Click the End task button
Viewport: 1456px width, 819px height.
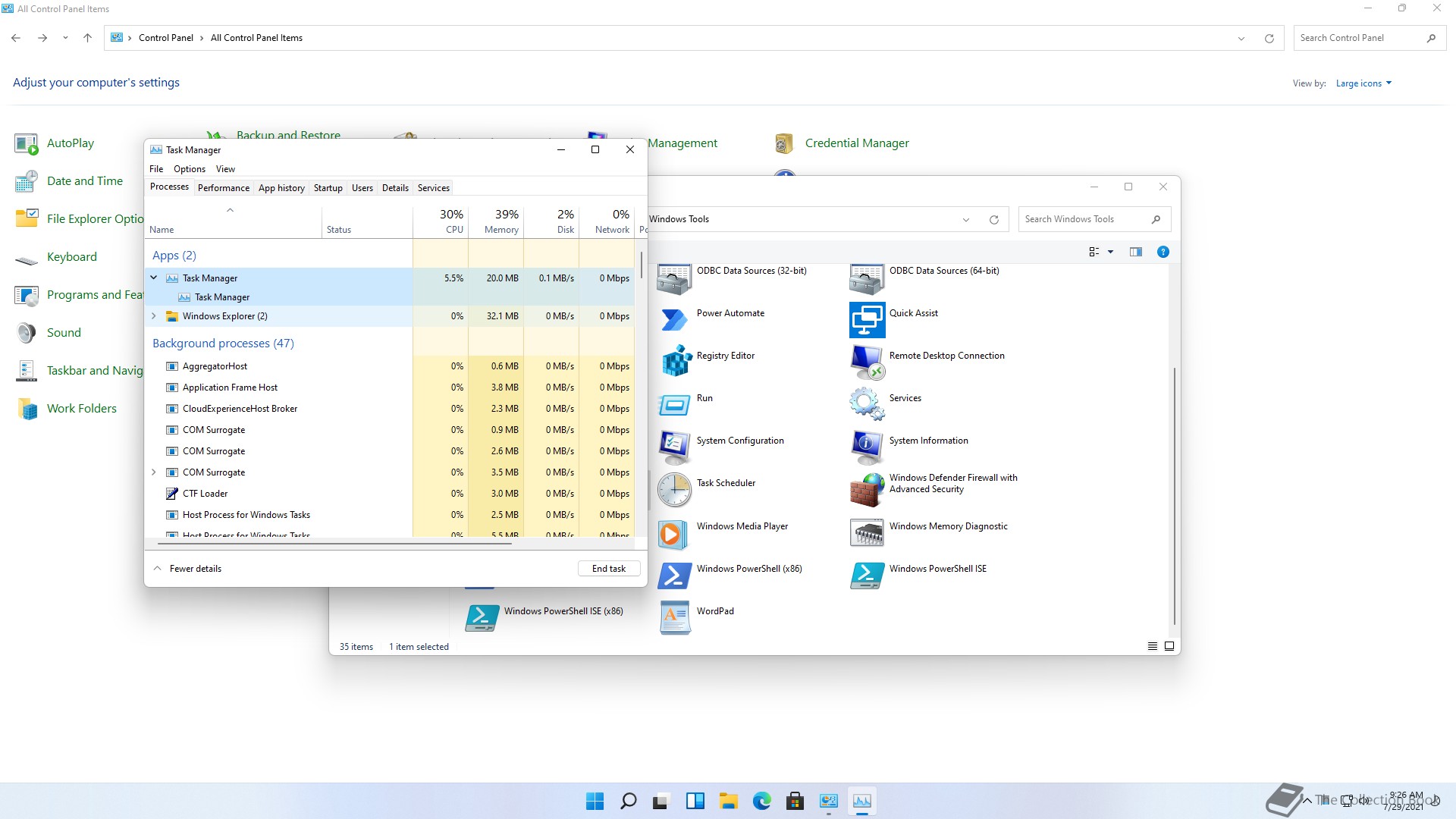609,568
